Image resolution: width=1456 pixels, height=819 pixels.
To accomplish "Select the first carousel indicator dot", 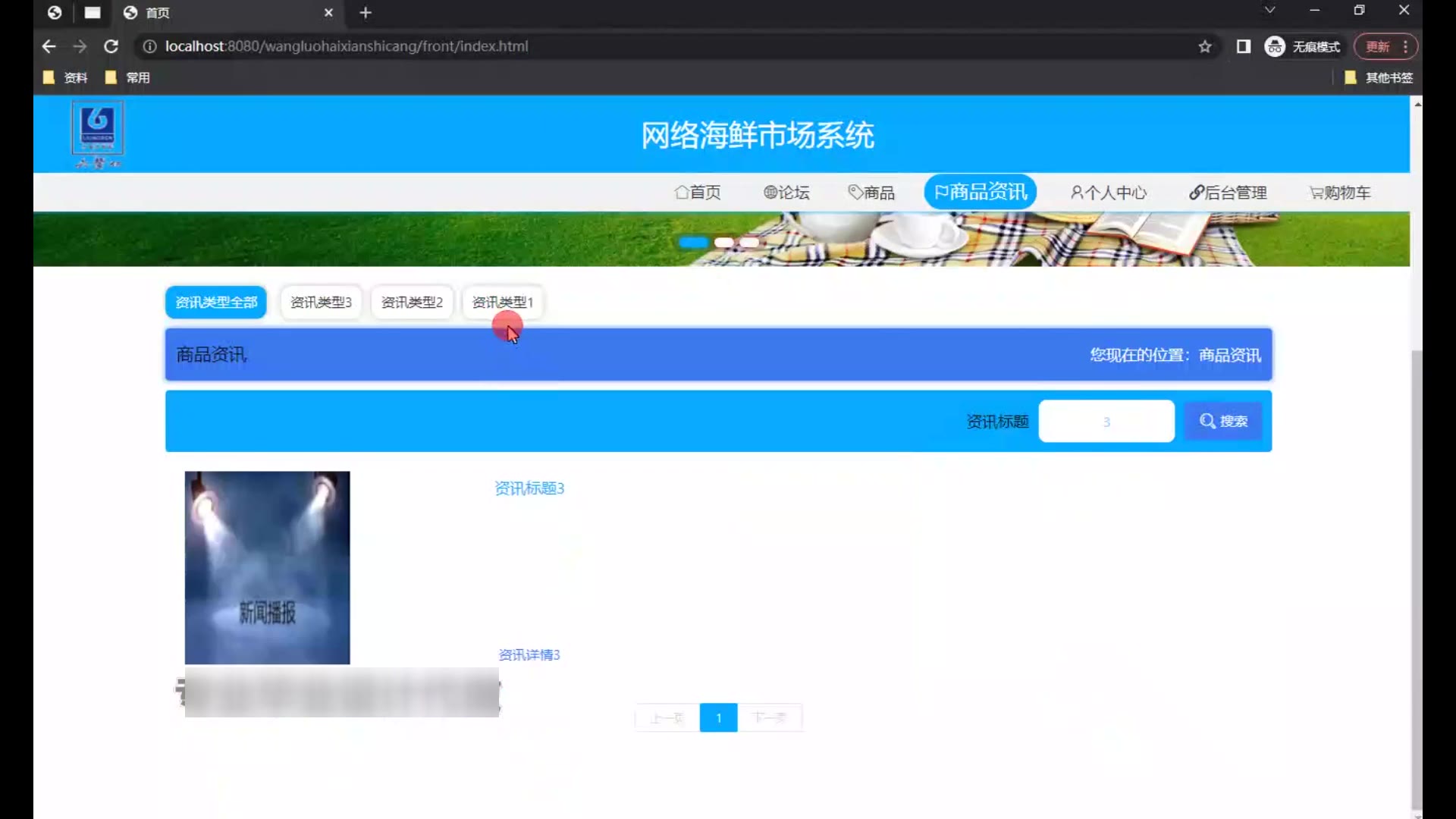I will pos(693,243).
